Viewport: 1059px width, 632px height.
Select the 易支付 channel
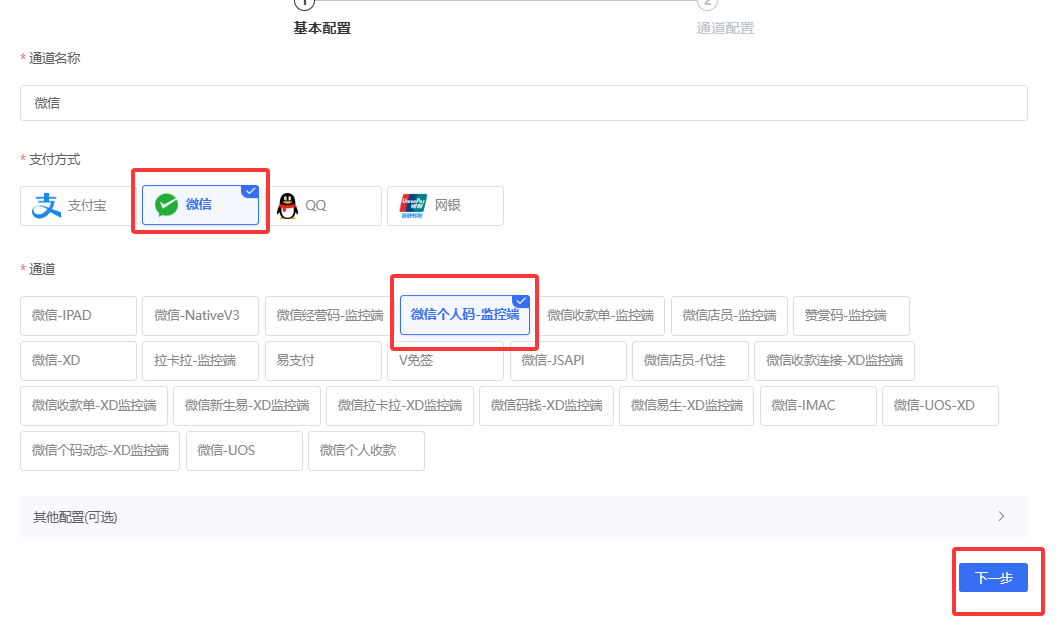[x=323, y=360]
